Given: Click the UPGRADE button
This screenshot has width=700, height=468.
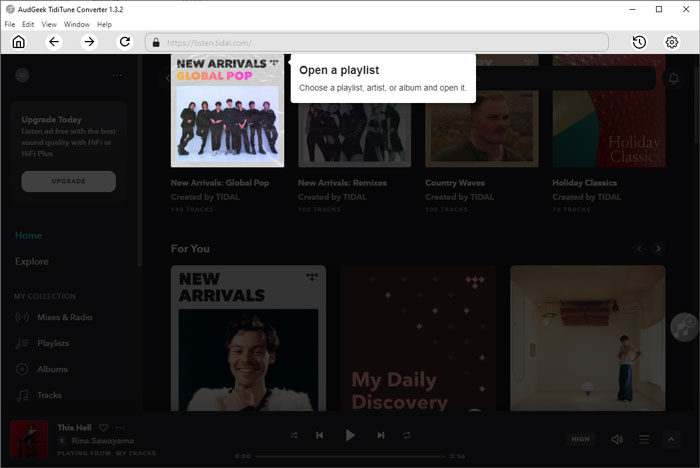Looking at the screenshot, I should point(69,181).
